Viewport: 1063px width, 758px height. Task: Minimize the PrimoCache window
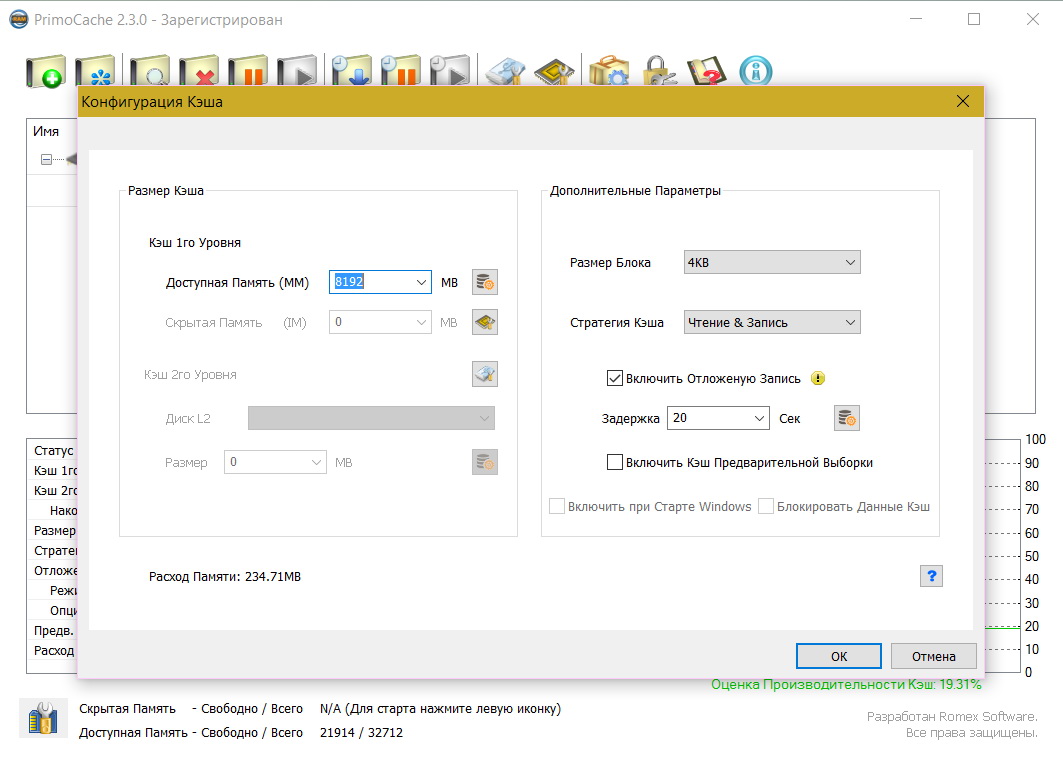[916, 19]
